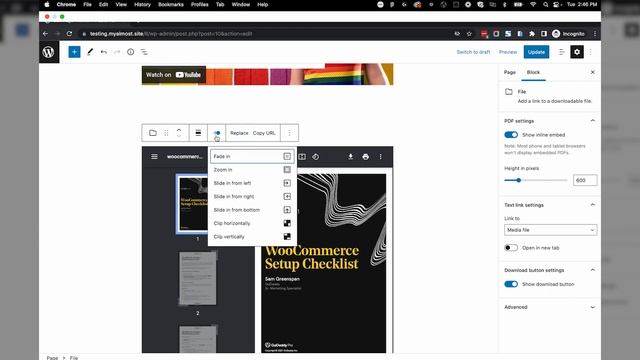Open Chrome Profiles menu
640x360 pixels.
200,4
